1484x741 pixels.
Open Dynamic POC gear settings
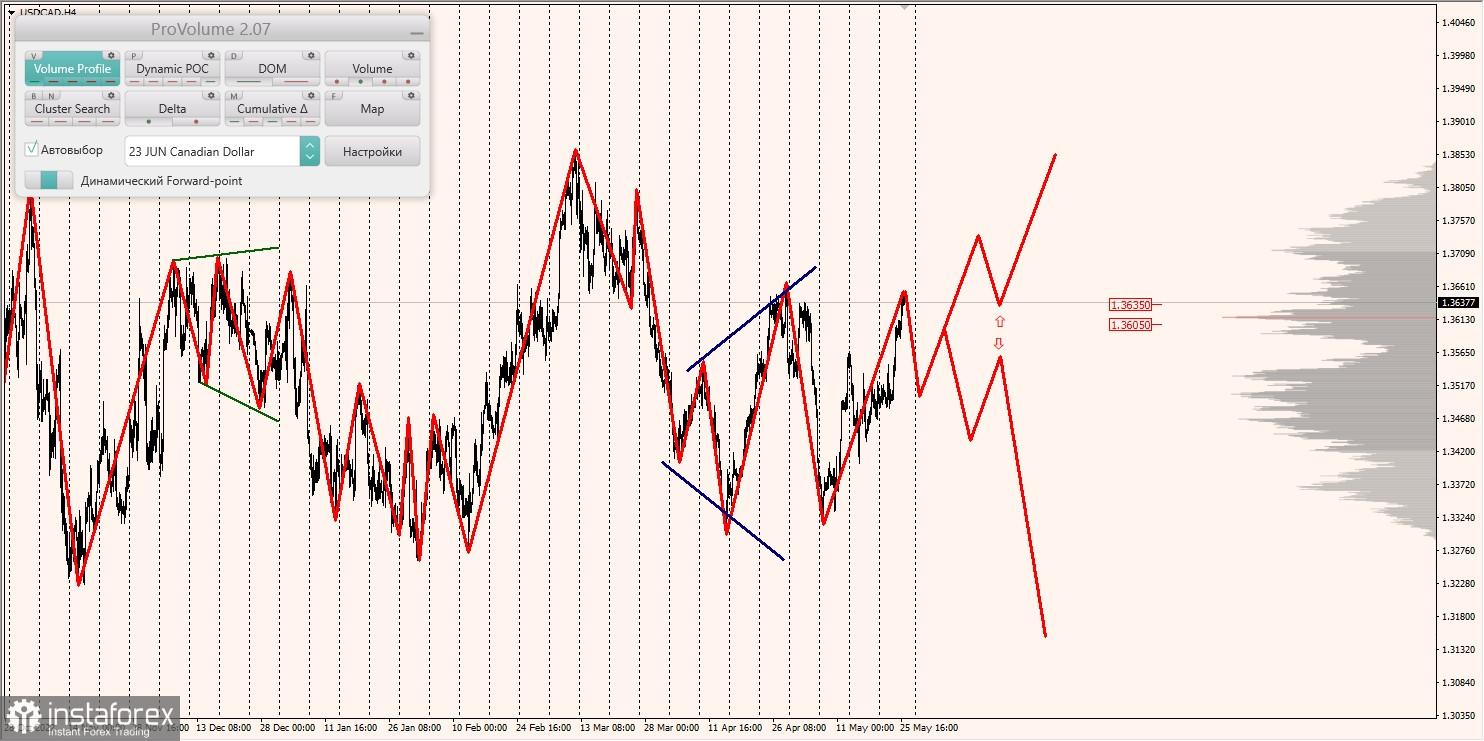[x=211, y=55]
